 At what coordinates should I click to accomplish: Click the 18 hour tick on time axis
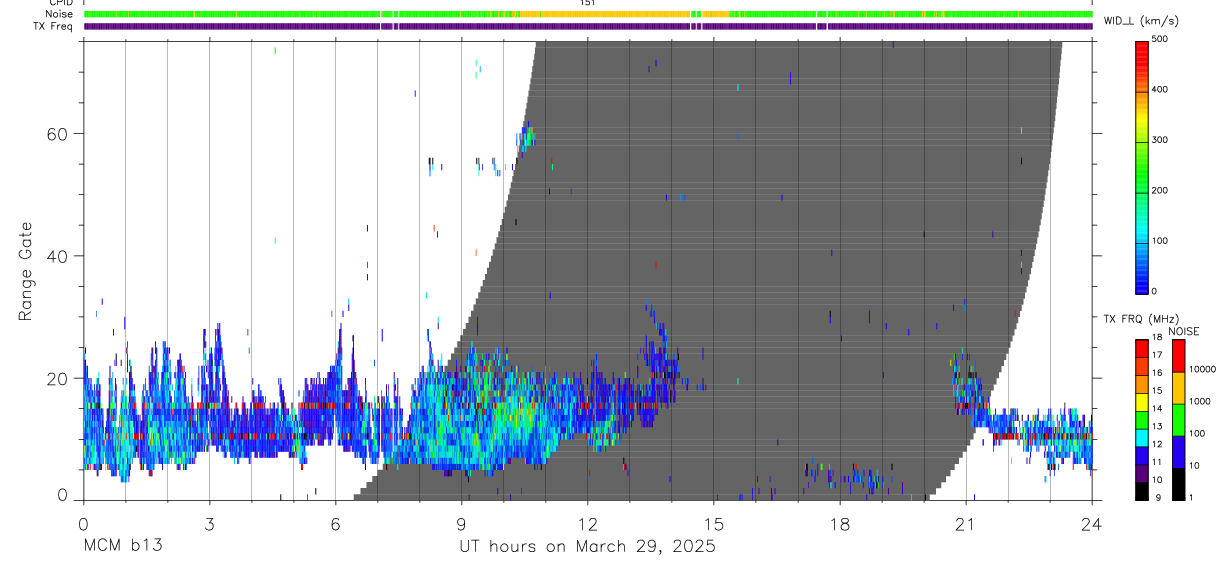[x=840, y=523]
